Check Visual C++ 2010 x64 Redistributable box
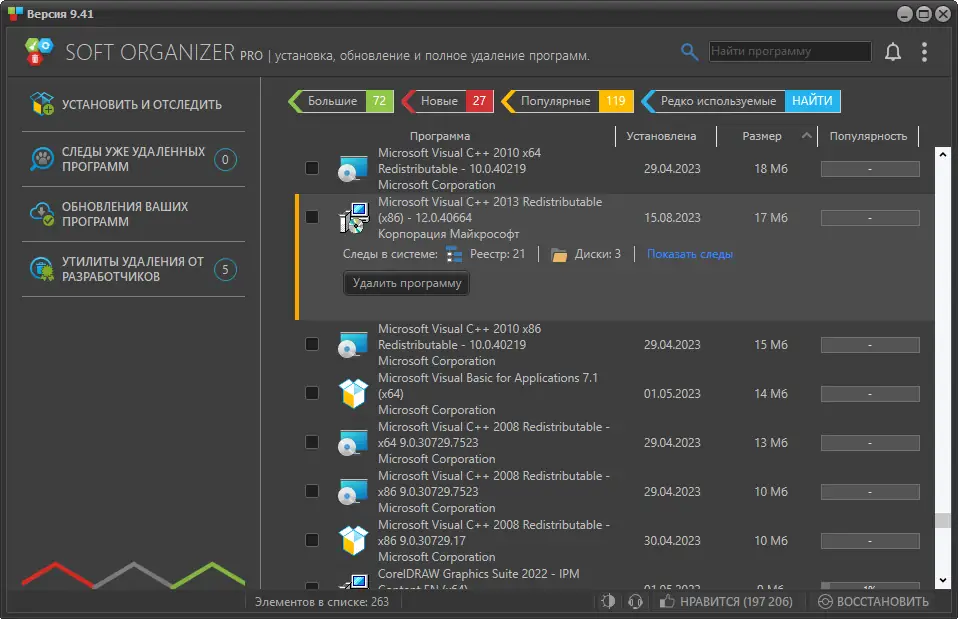The image size is (958, 619). pyautogui.click(x=312, y=168)
